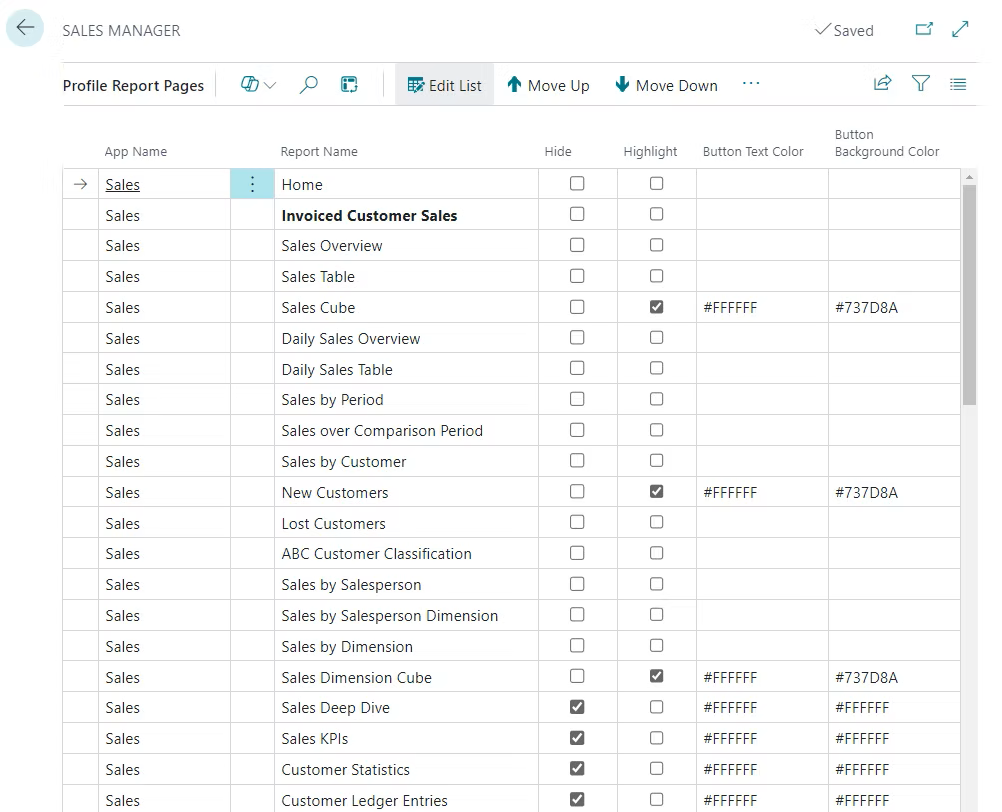Click the Report Name column header
This screenshot has width=1002, height=812.
[x=319, y=151]
